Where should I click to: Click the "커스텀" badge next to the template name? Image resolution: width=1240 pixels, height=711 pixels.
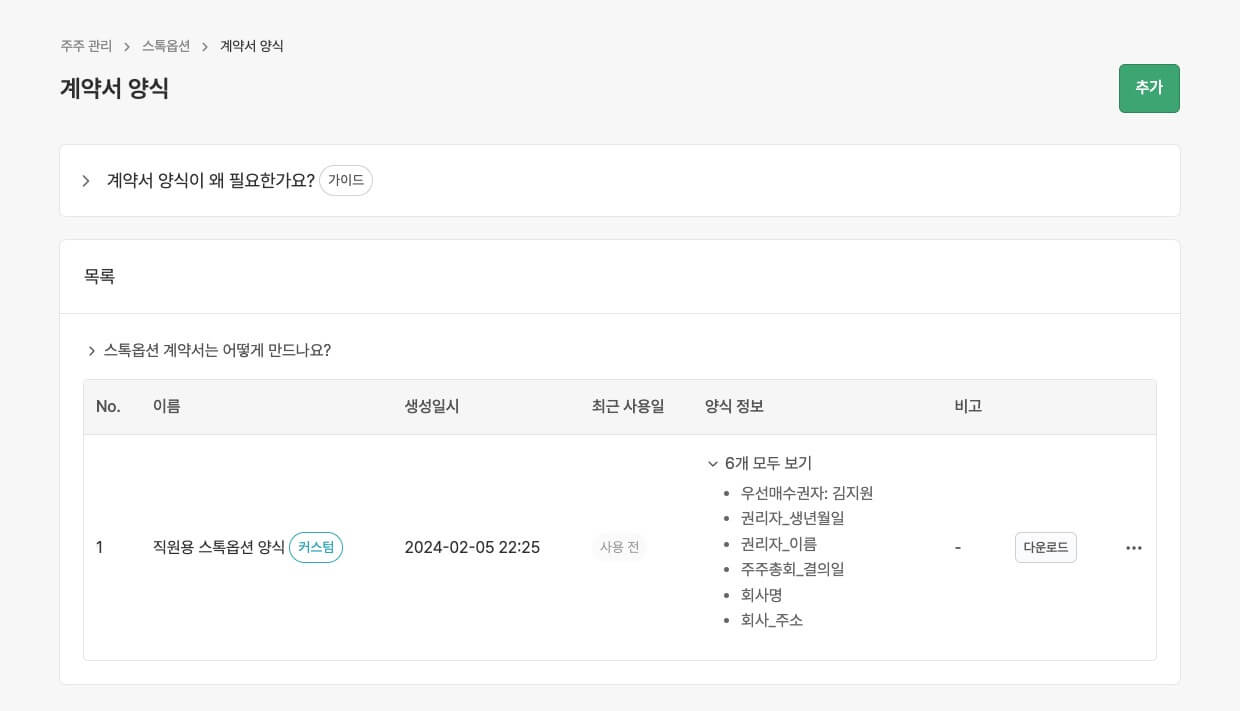[315, 547]
